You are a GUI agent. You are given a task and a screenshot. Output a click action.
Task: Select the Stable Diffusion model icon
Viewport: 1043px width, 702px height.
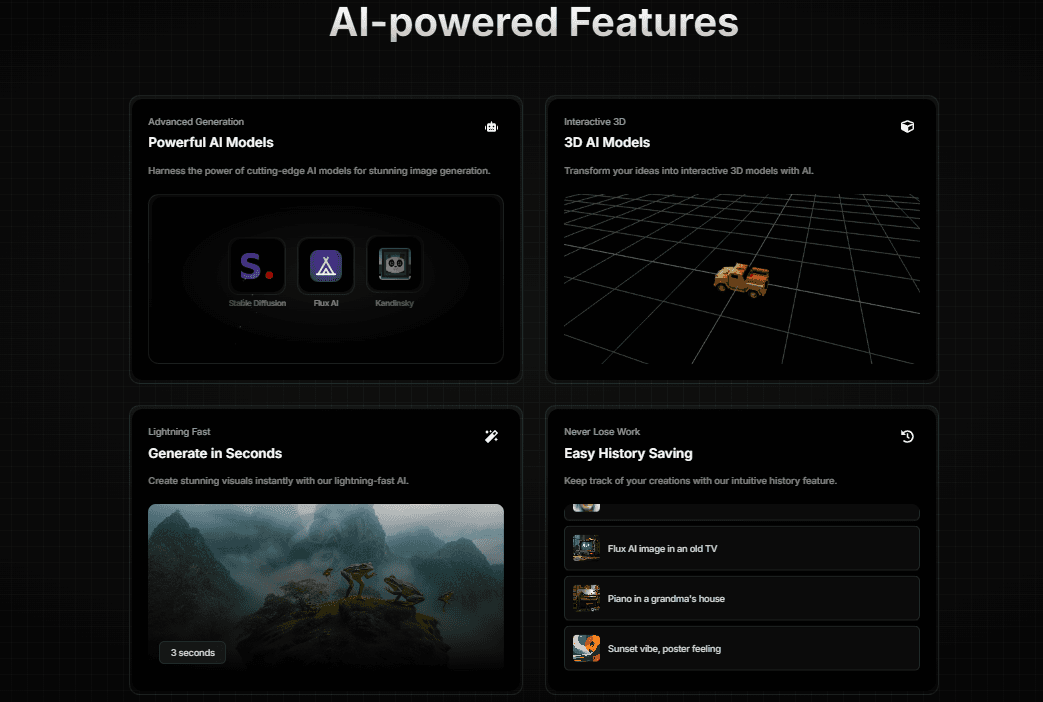click(257, 265)
